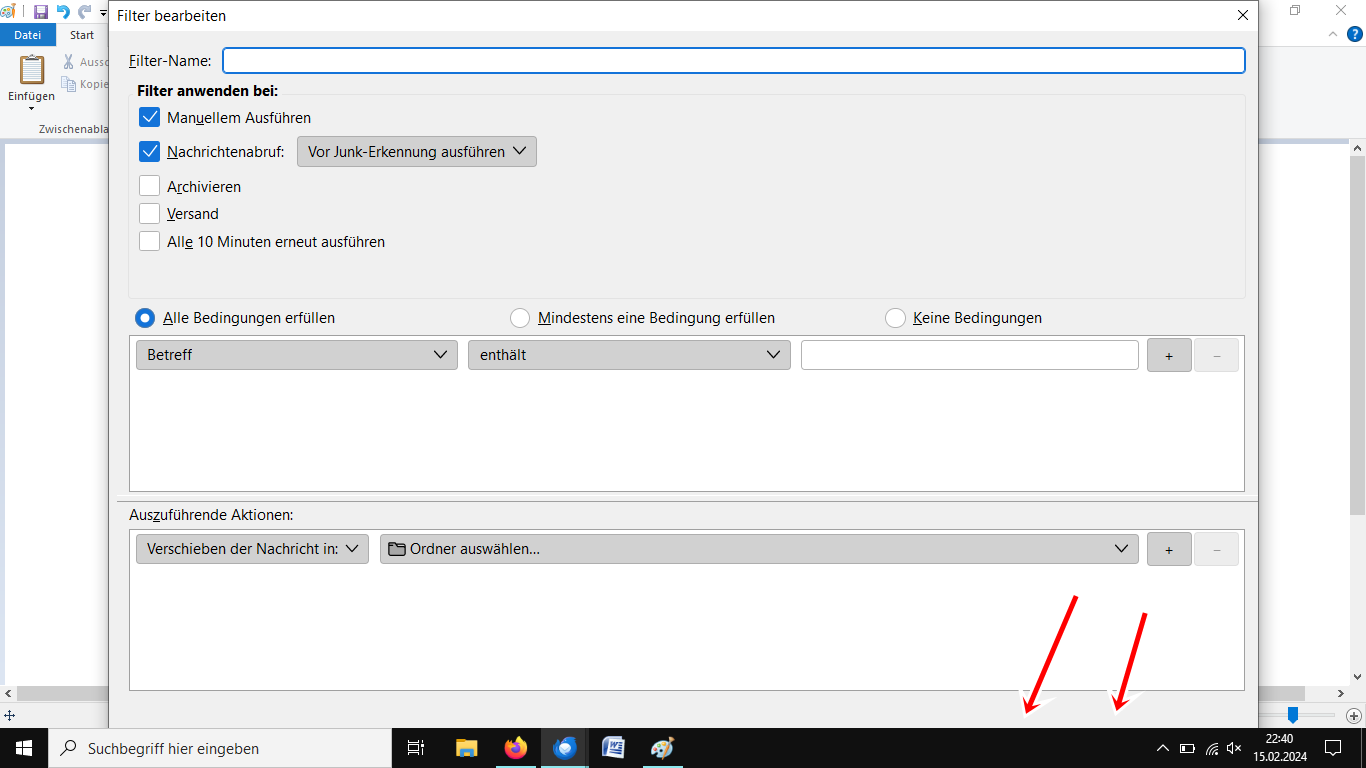1366x768 pixels.
Task: Switch to the Start ribbon tab in Paint
Action: coord(82,35)
